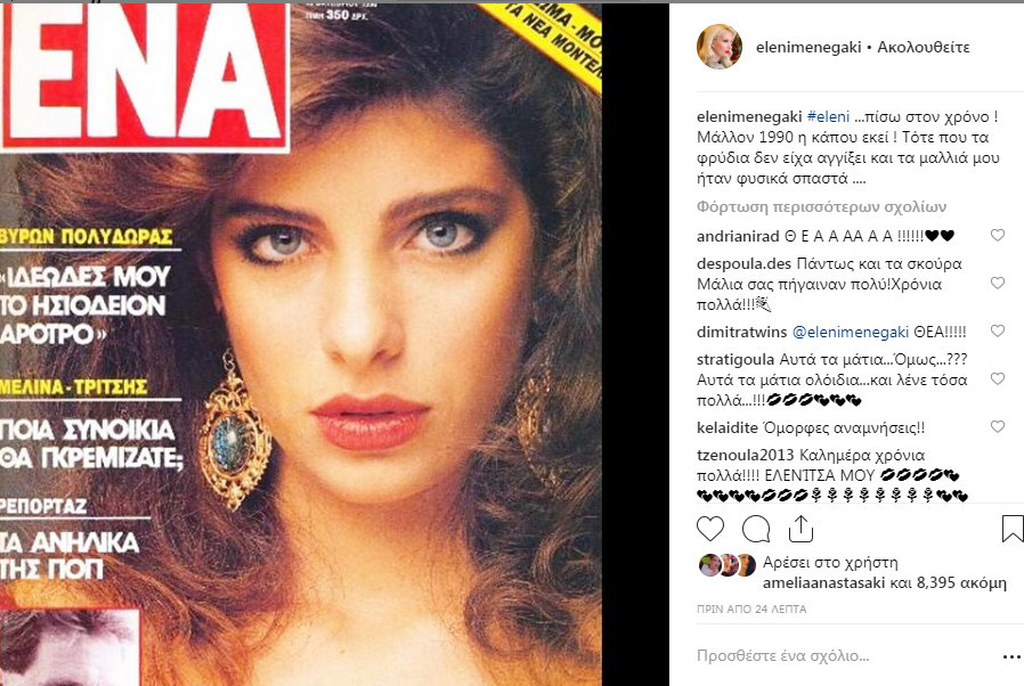Open the @elenimenegaki mention link
Screen dimensions: 1024x686
pos(850,332)
